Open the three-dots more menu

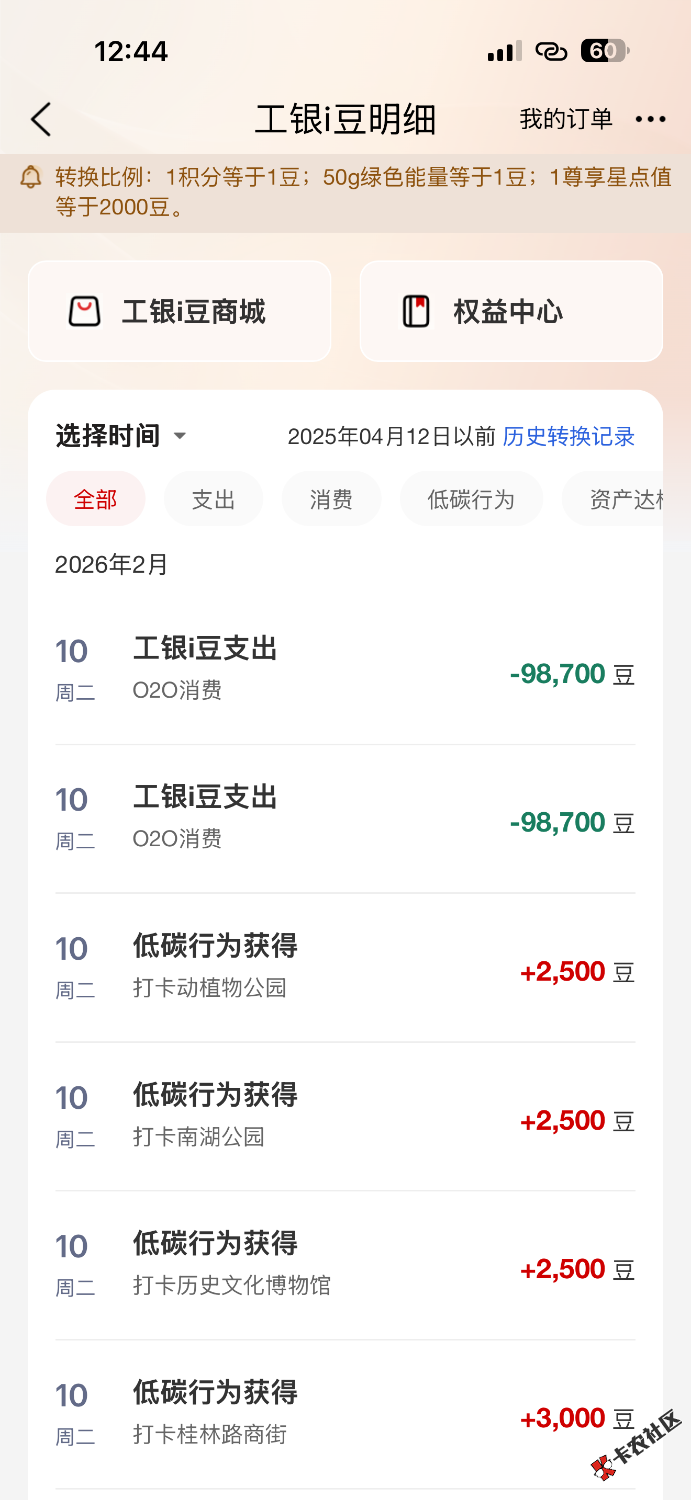(650, 120)
